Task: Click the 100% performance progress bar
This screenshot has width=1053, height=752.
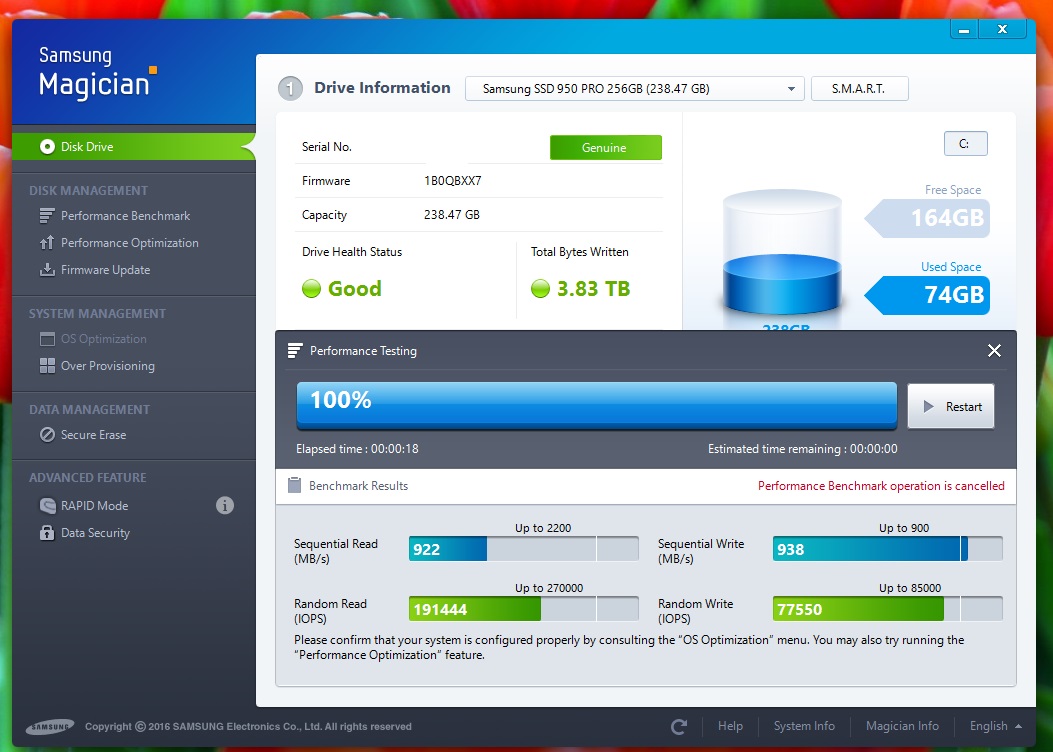Action: pyautogui.click(x=596, y=405)
